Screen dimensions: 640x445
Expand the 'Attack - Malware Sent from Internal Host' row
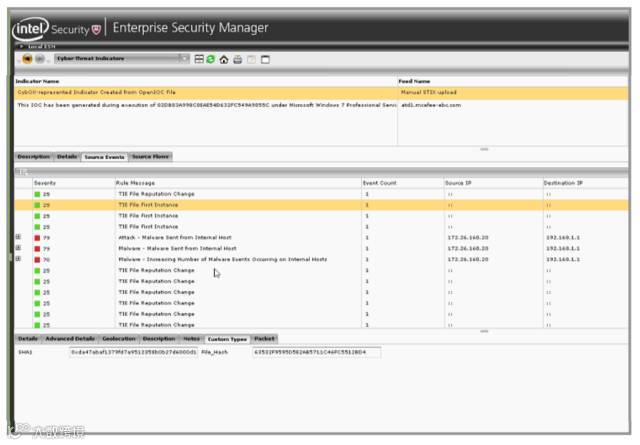18,237
